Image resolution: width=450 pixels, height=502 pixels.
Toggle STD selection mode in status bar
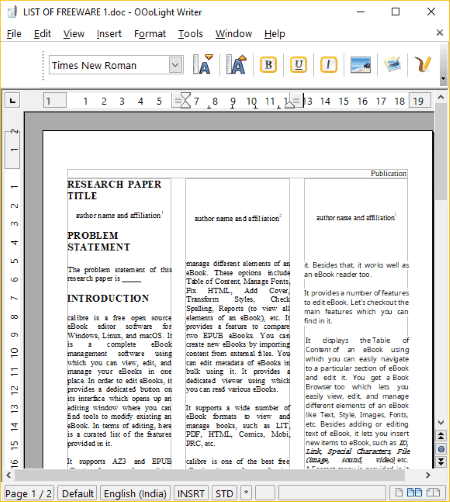(x=224, y=493)
